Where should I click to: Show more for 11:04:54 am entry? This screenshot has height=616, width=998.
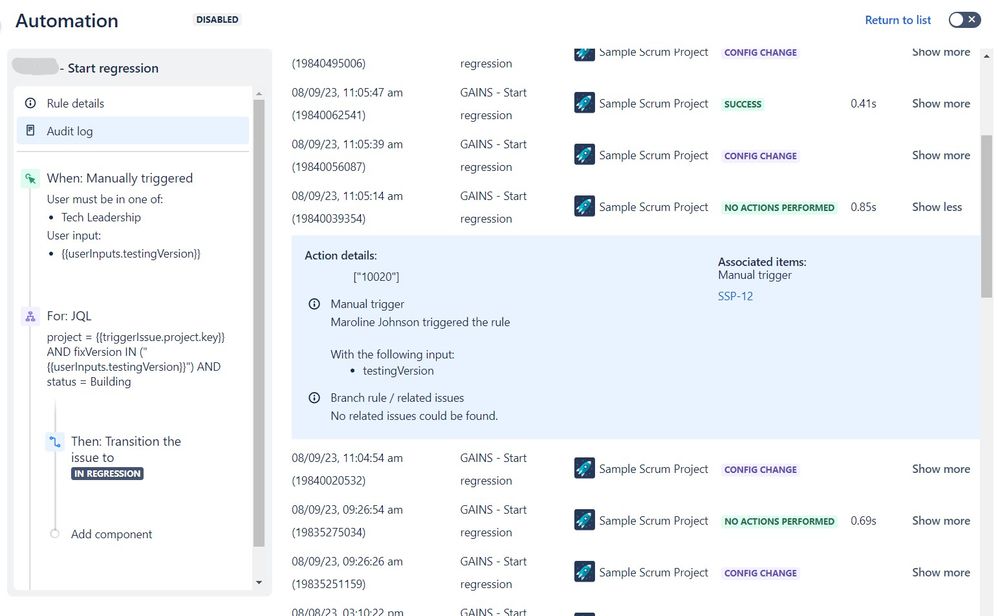pyautogui.click(x=941, y=469)
